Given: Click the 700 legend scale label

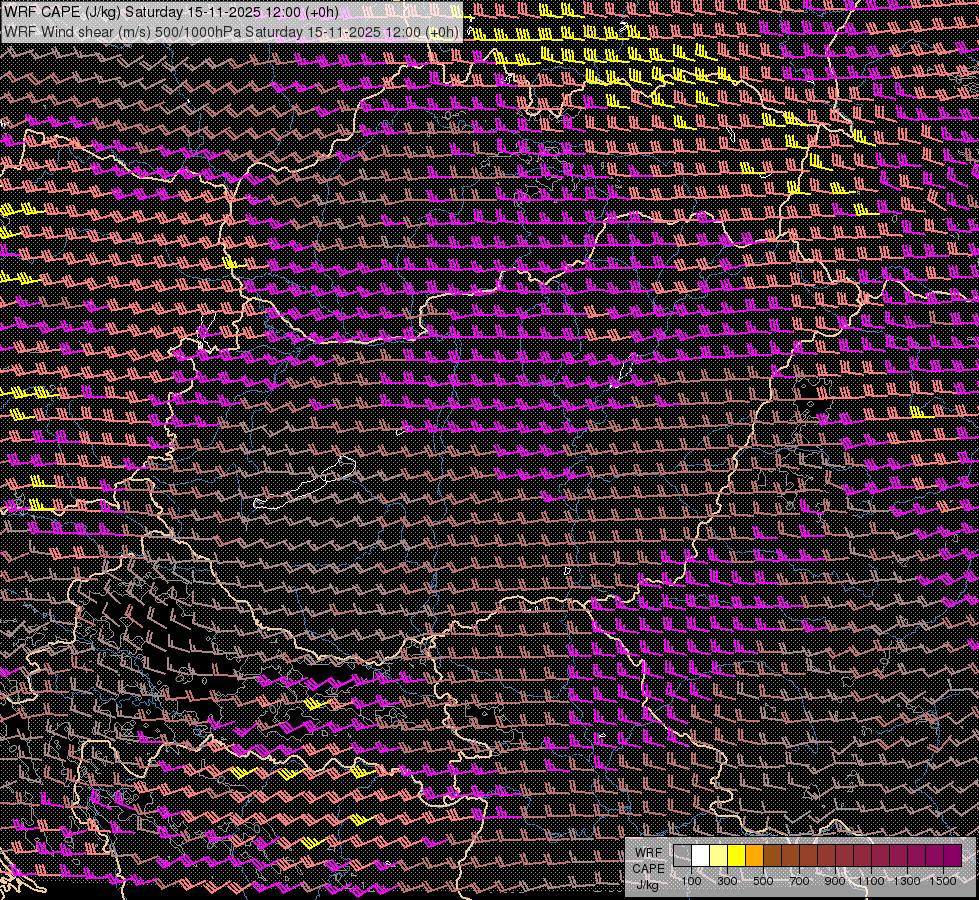Looking at the screenshot, I should (799, 881).
